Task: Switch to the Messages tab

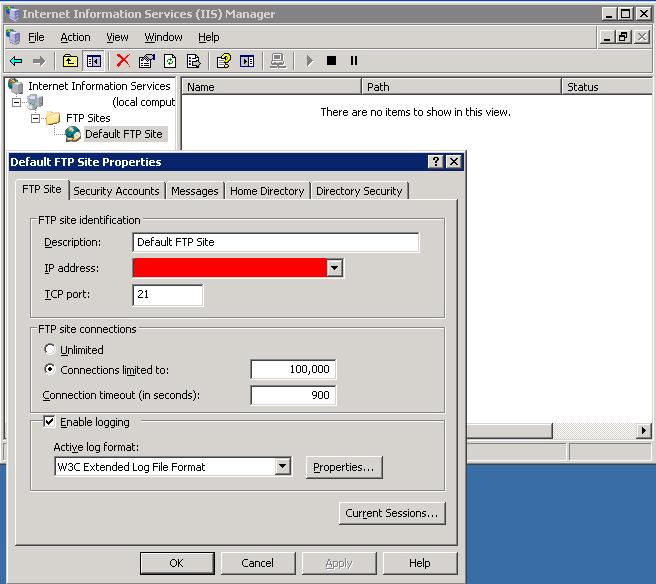Action: pos(195,191)
